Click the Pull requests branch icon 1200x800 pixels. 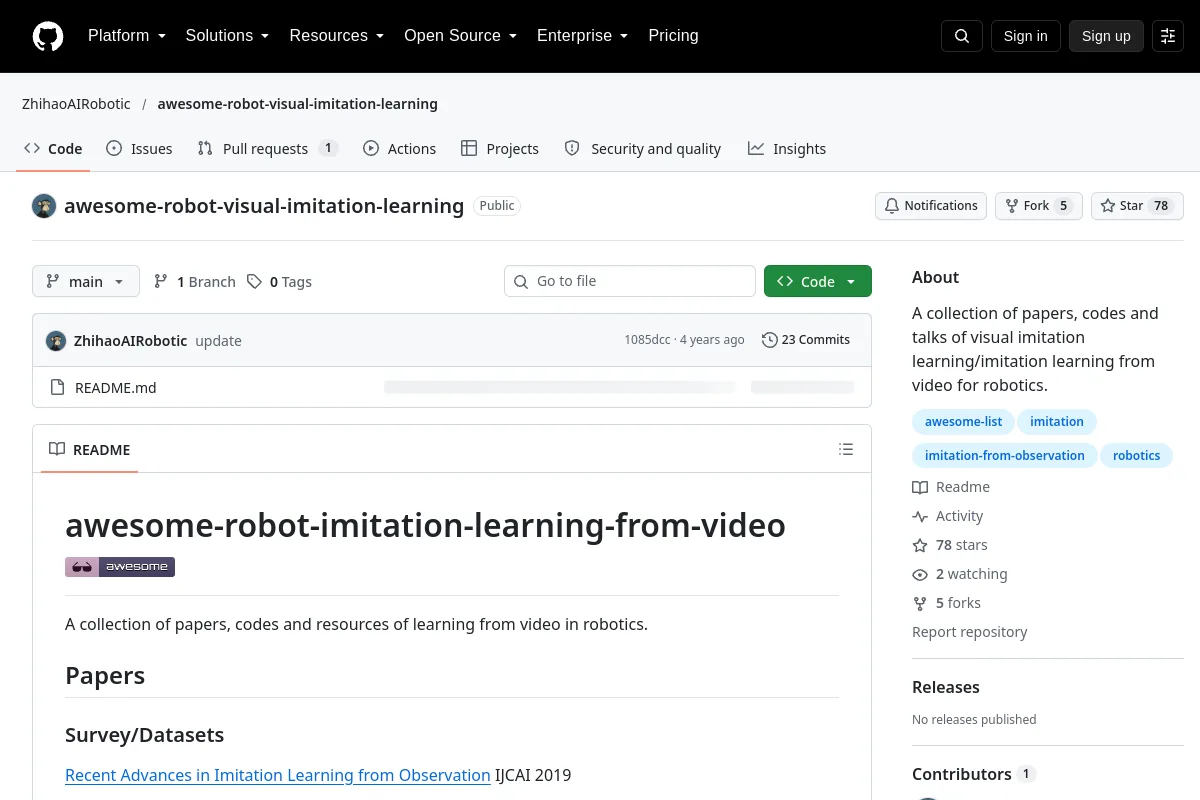coord(205,148)
